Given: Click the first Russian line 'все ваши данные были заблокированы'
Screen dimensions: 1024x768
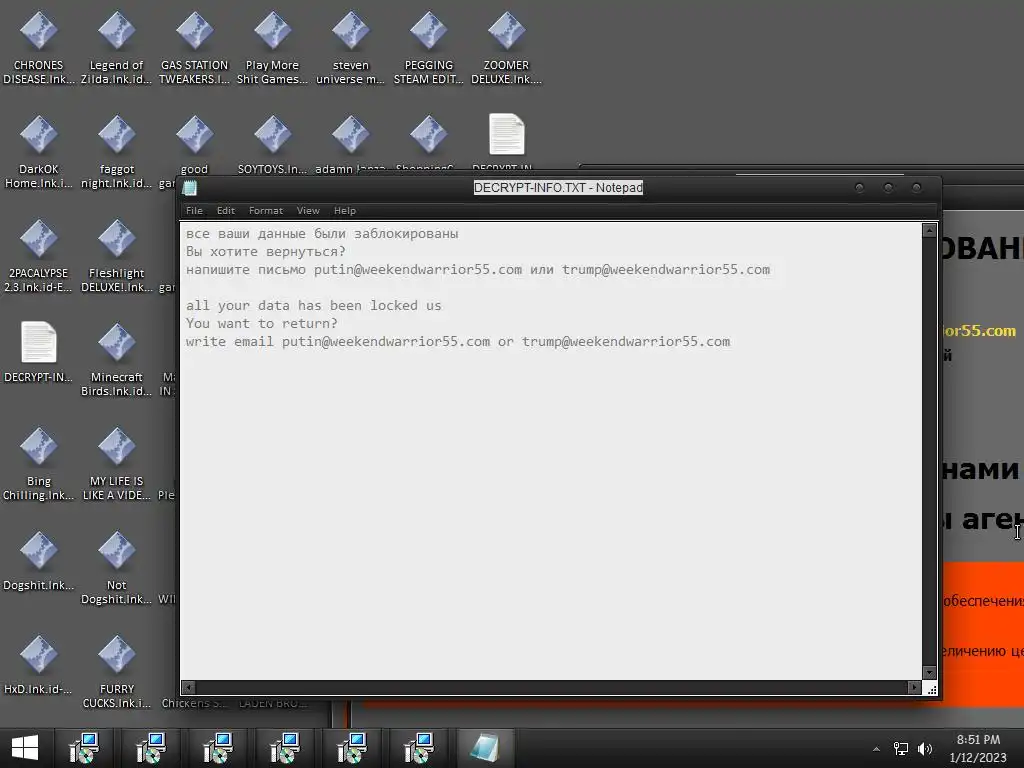Looking at the screenshot, I should [x=322, y=233].
